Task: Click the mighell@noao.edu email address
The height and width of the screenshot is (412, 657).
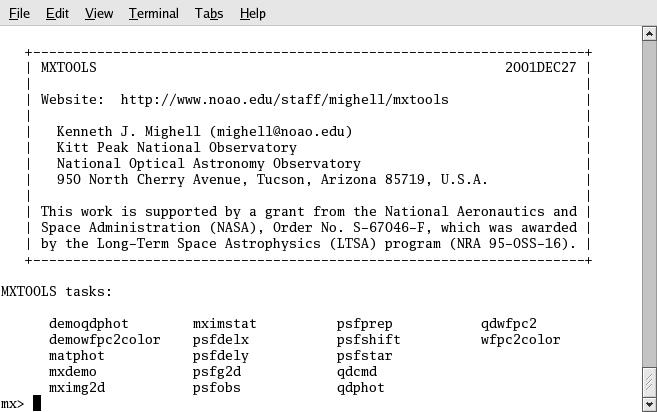Action: pyautogui.click(x=280, y=132)
